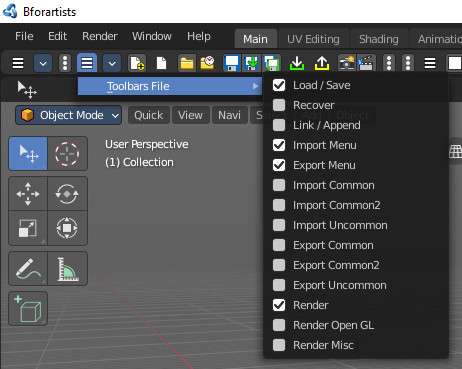462x369 pixels.
Task: Expand the Toolbars File submenu
Action: coord(170,86)
